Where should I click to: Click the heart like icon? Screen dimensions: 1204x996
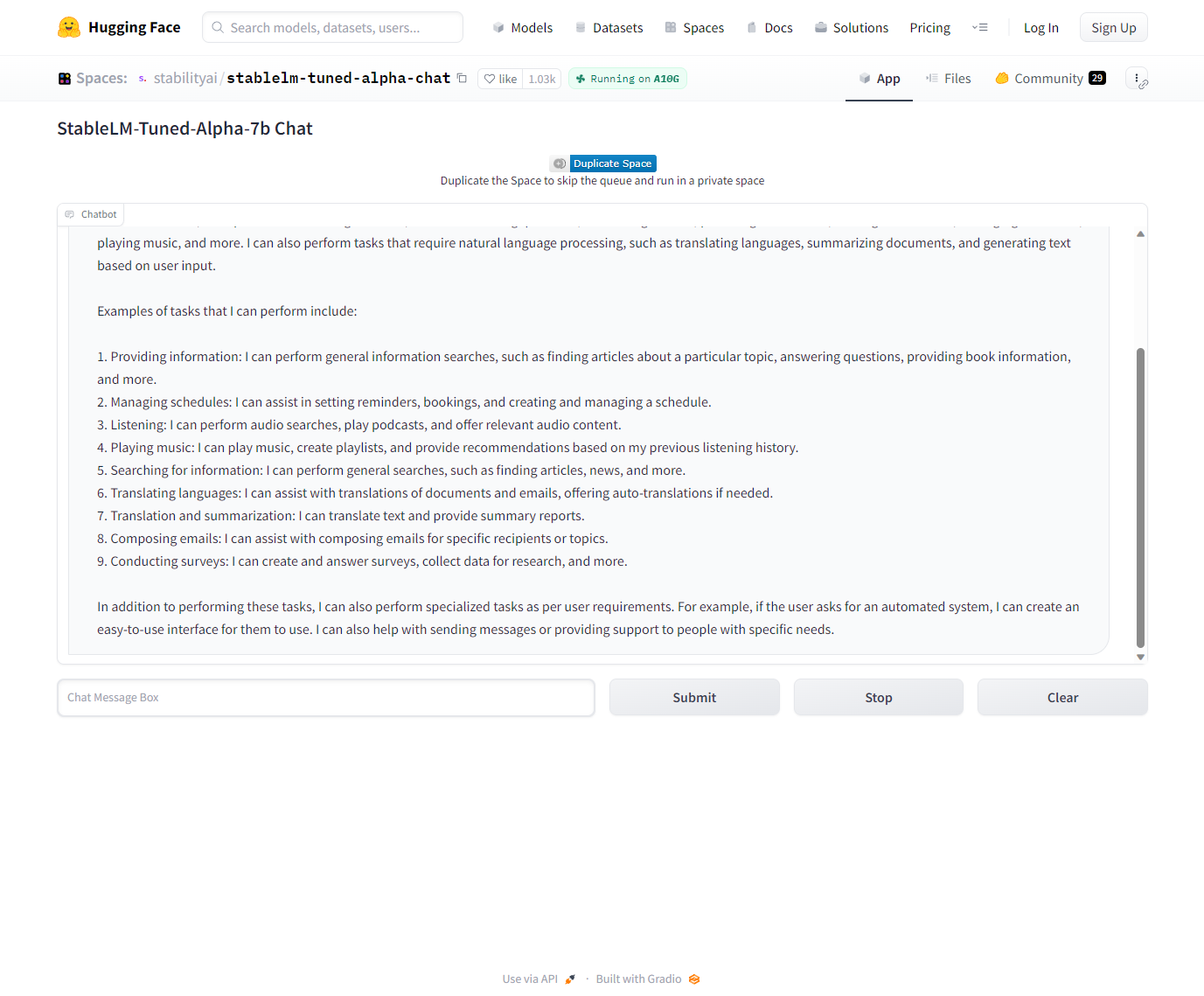490,79
